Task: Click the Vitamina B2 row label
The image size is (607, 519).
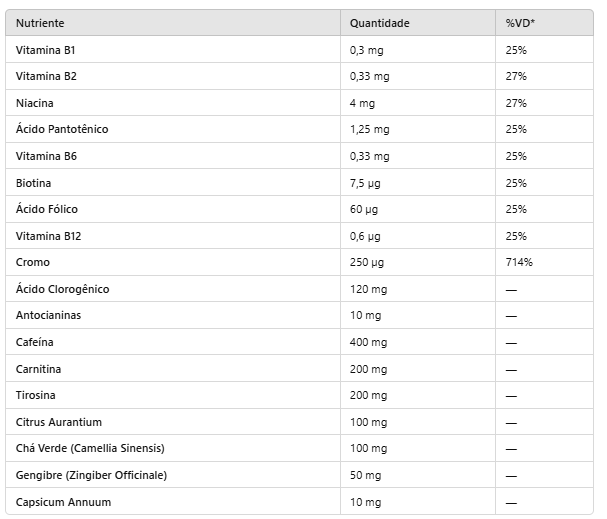Action: point(46,76)
